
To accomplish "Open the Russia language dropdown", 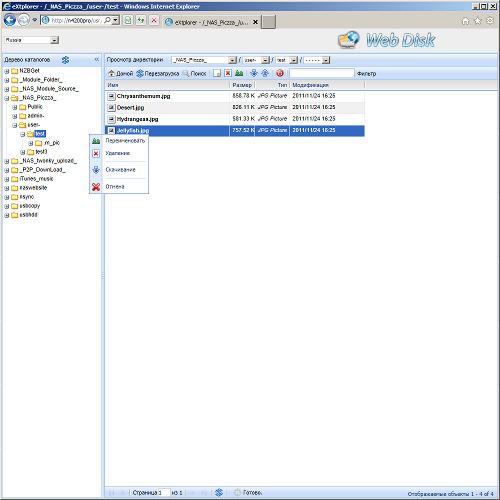I will [x=54, y=40].
